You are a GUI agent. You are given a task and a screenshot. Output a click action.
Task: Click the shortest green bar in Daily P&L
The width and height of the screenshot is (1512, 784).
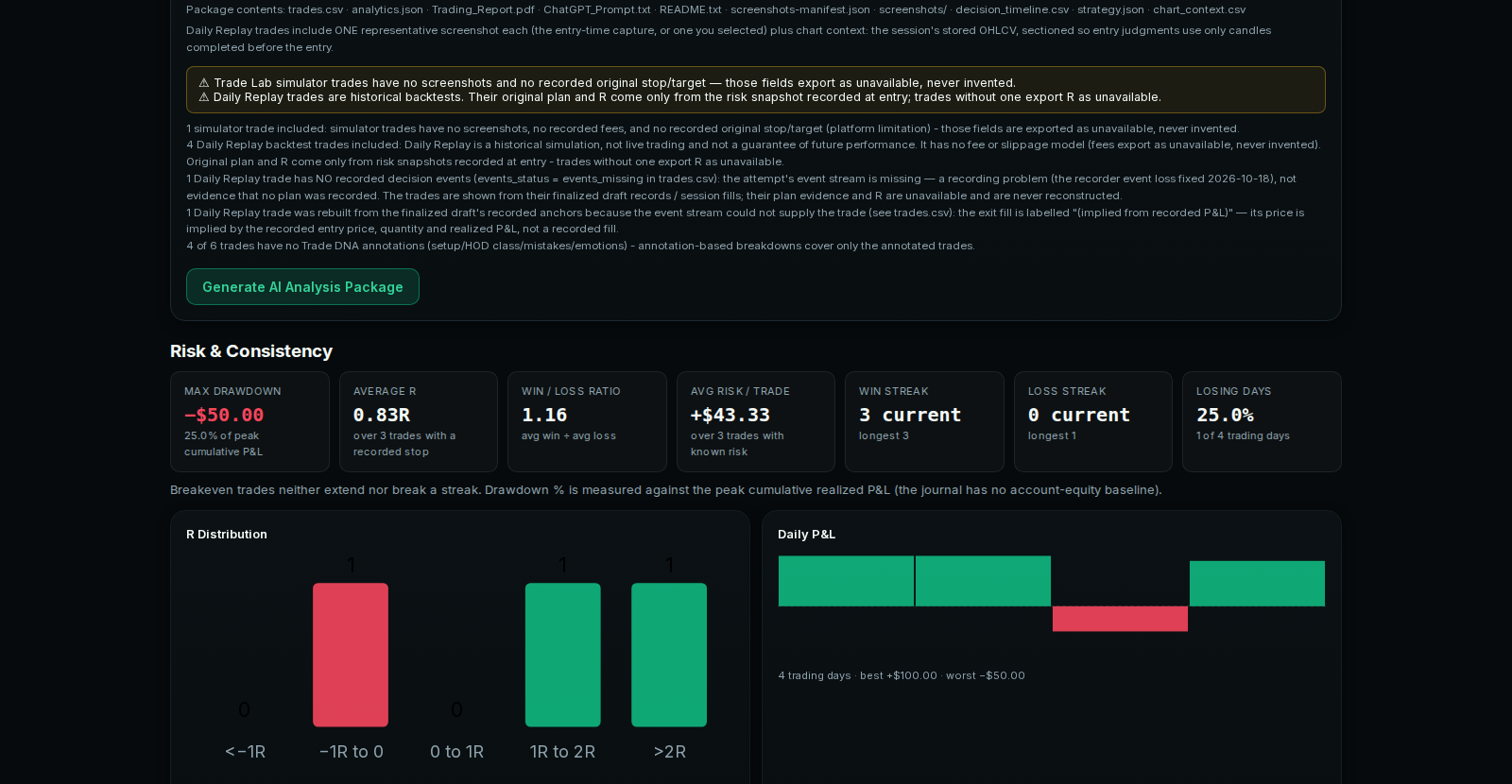point(1257,584)
